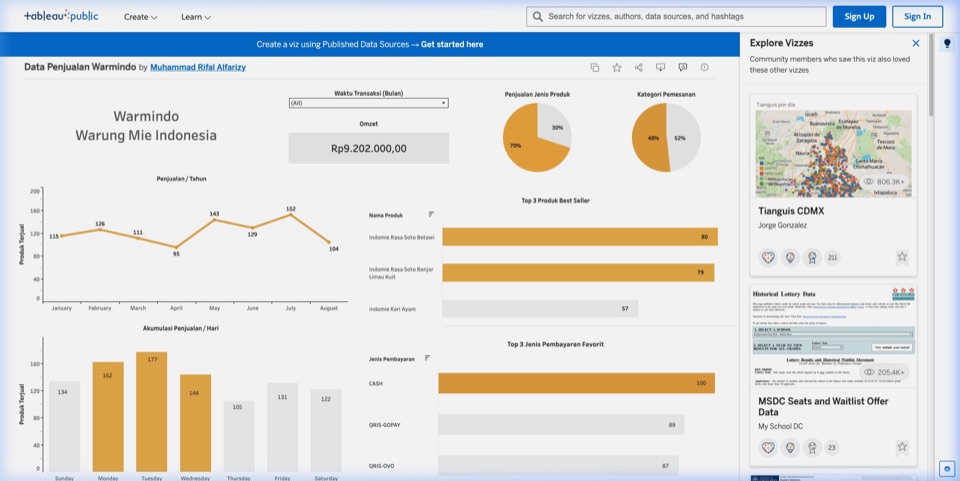This screenshot has width=960, height=481.
Task: Focus the search vizzes input field
Action: click(676, 17)
